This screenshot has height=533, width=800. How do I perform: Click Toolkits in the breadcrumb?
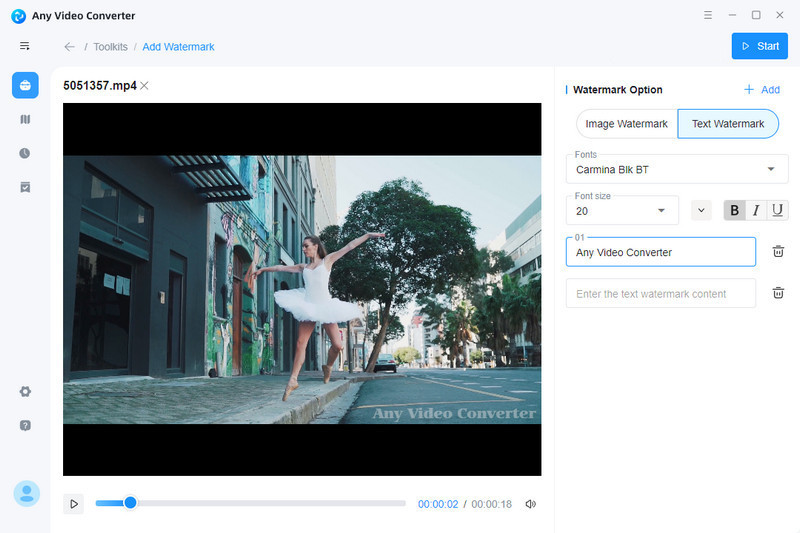110,47
